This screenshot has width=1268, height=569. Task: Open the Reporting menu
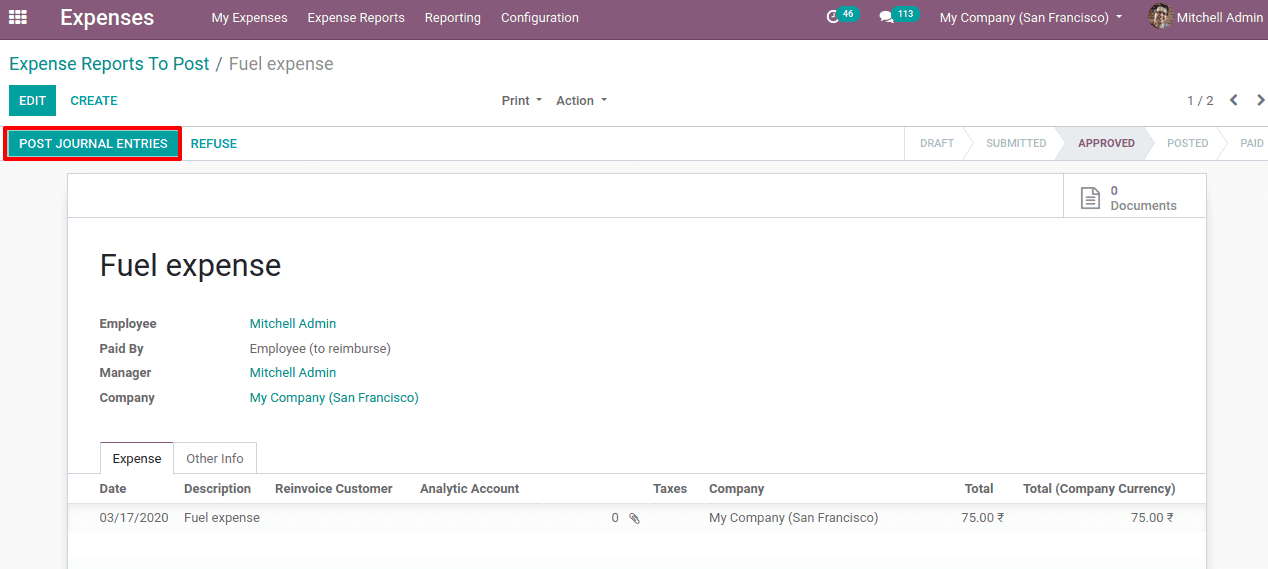click(452, 18)
